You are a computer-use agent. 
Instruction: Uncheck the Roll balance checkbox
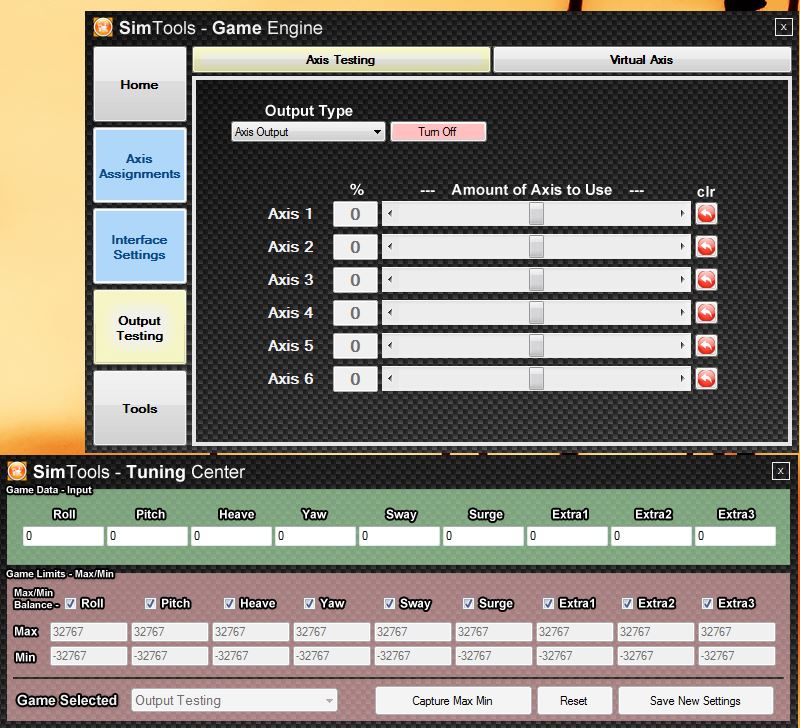point(70,603)
